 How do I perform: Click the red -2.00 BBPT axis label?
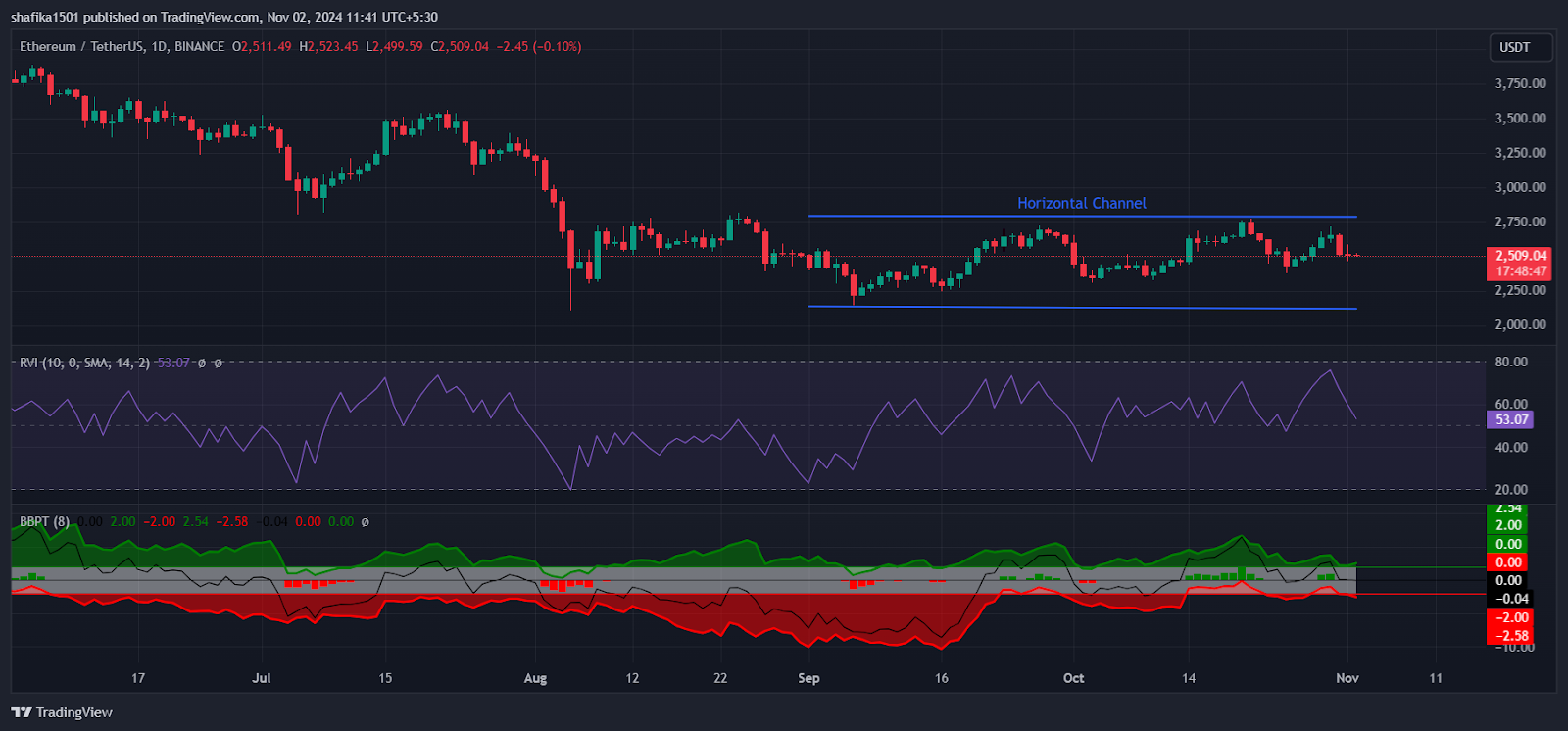(x=1510, y=617)
